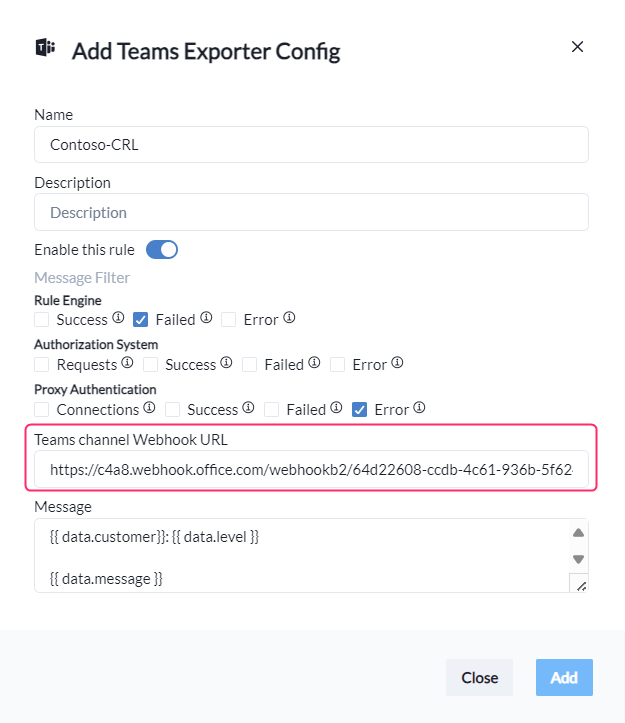Toggle the Enable this rule switch
The width and height of the screenshot is (625, 723).
pyautogui.click(x=162, y=249)
